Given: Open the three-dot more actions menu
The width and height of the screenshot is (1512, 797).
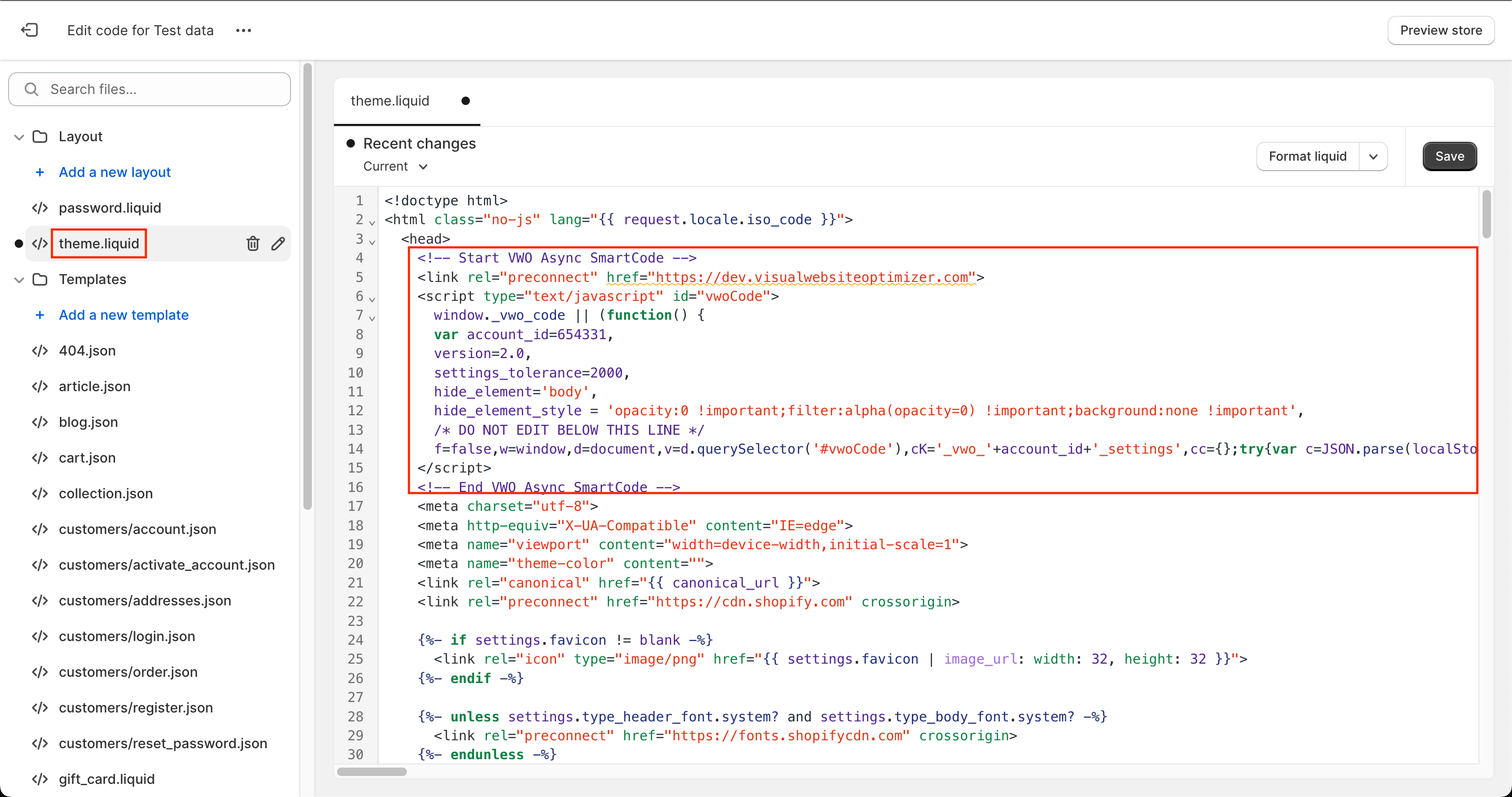Looking at the screenshot, I should (x=243, y=30).
